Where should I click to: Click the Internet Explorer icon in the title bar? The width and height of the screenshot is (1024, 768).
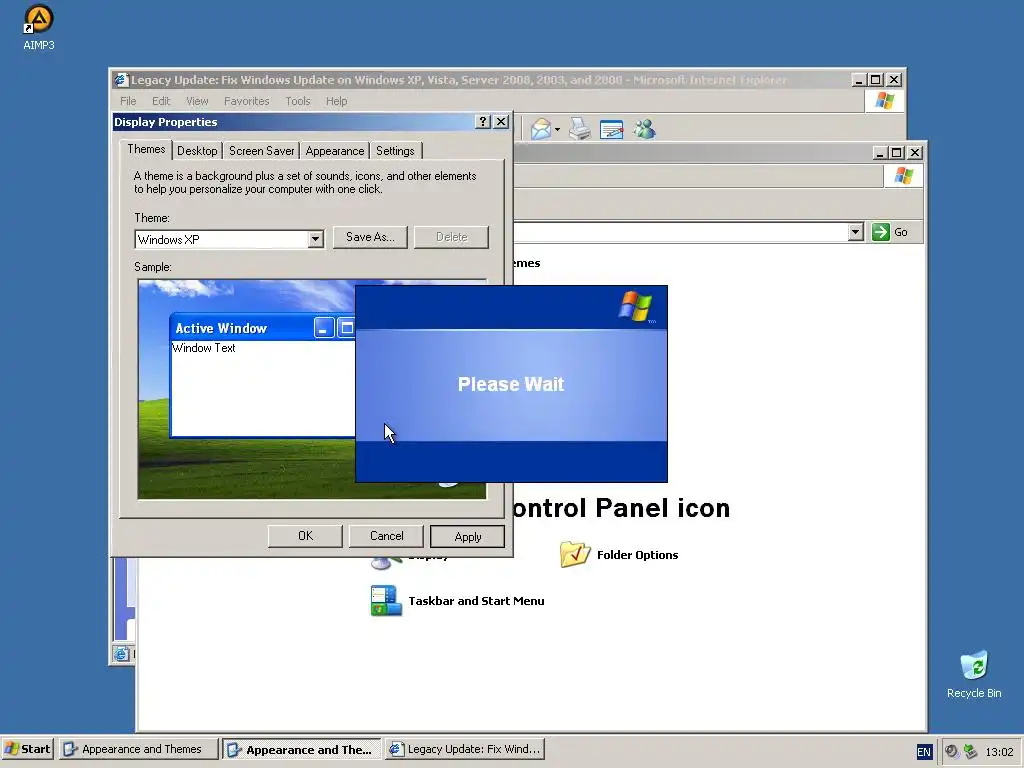121,80
